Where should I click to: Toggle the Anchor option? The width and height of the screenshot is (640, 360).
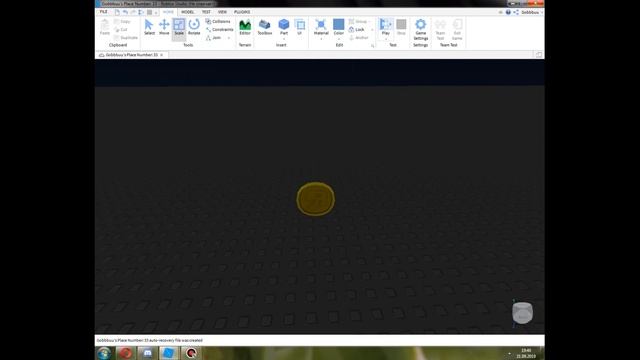tap(359, 38)
